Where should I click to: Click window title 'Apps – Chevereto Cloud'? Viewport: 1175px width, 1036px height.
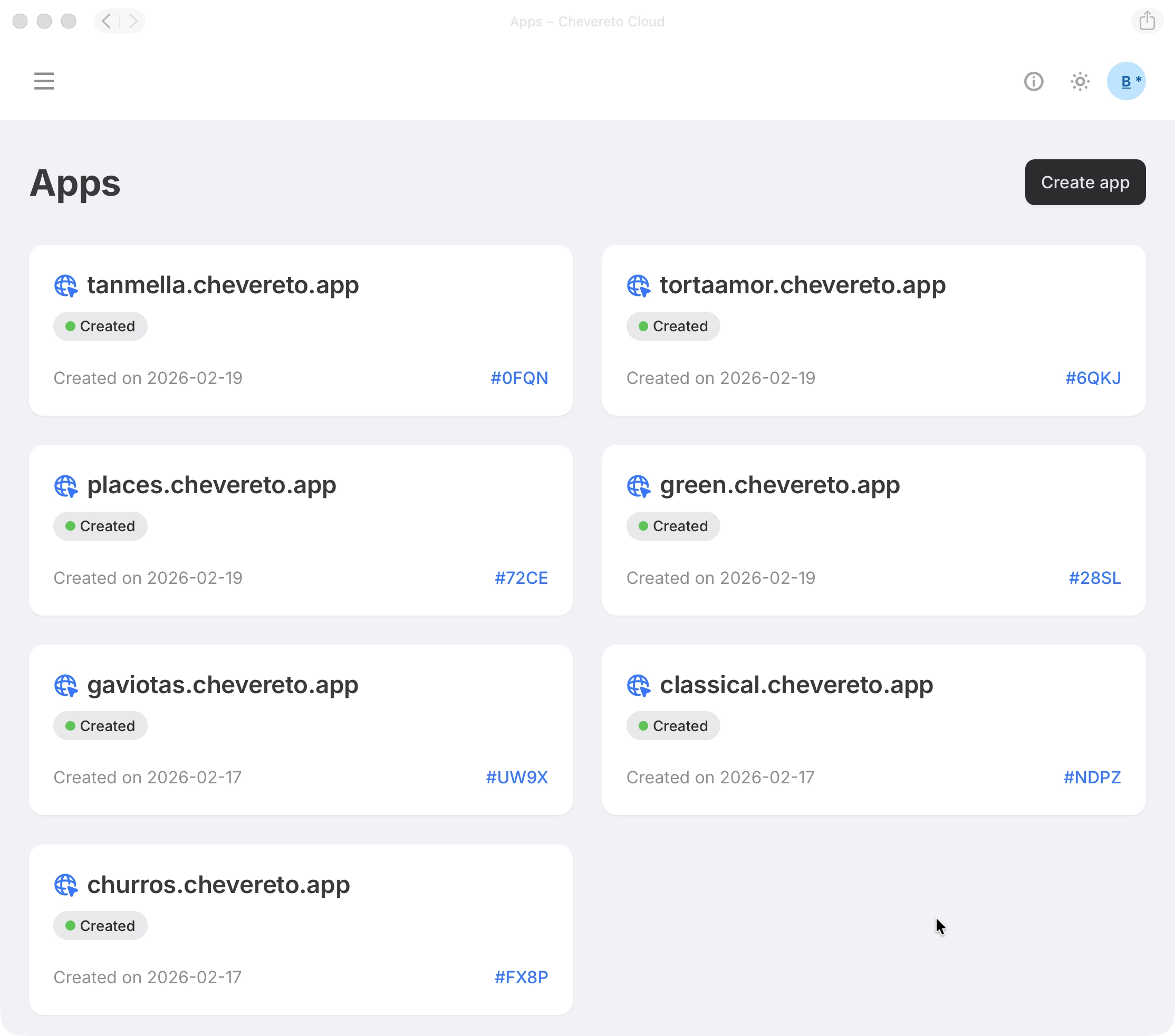pyautogui.click(x=587, y=21)
